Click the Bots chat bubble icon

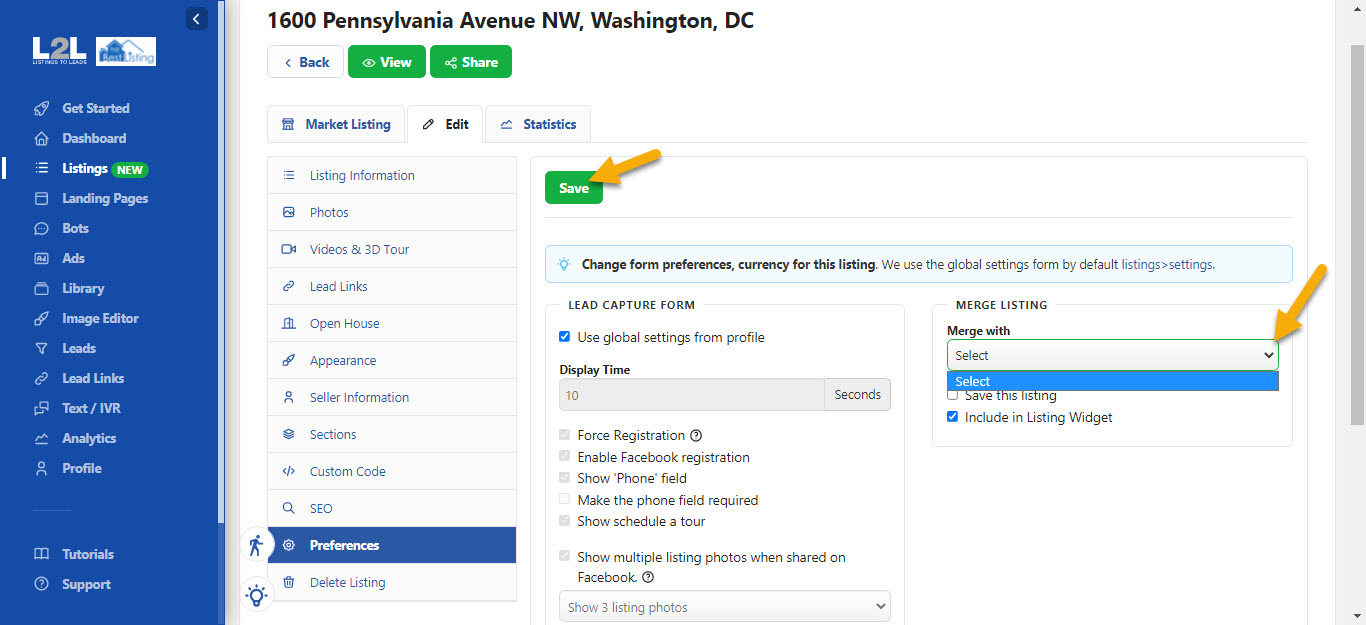tap(41, 228)
